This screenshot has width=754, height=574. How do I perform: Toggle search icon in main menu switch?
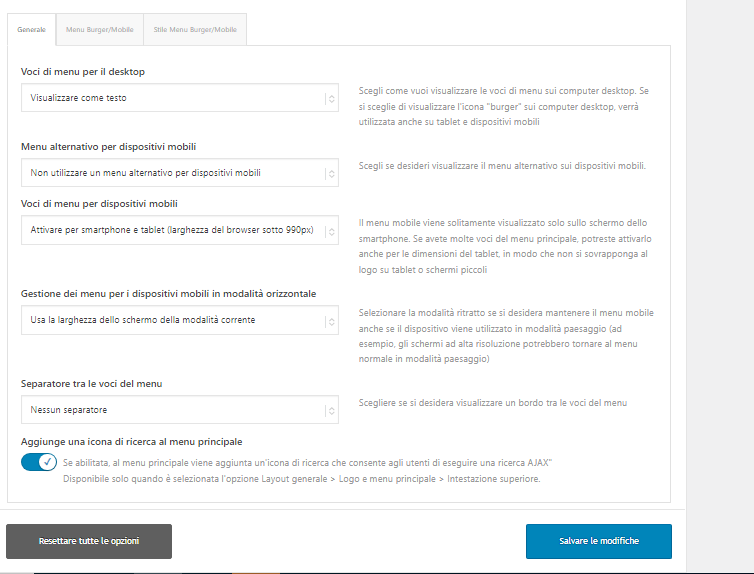(x=39, y=462)
